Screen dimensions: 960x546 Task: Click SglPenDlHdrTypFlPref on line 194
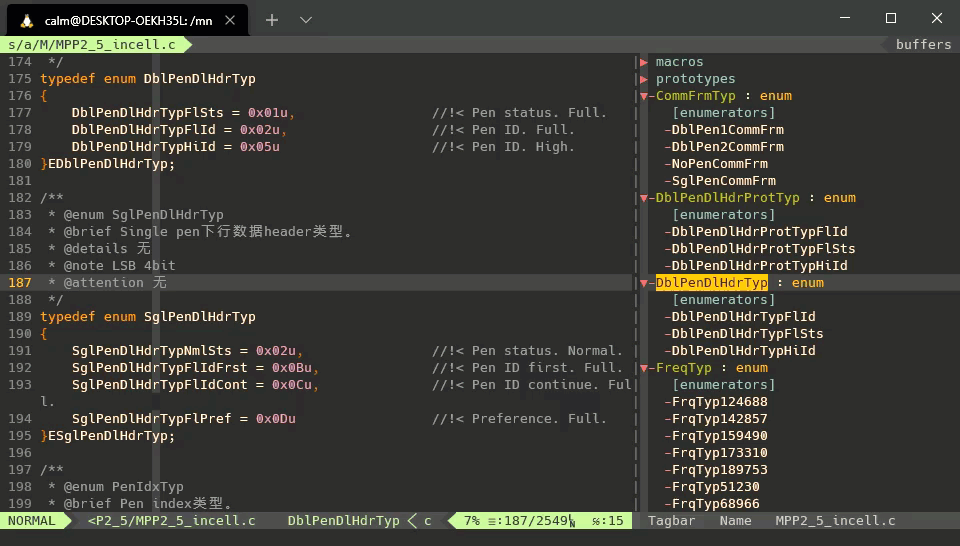[x=151, y=419]
